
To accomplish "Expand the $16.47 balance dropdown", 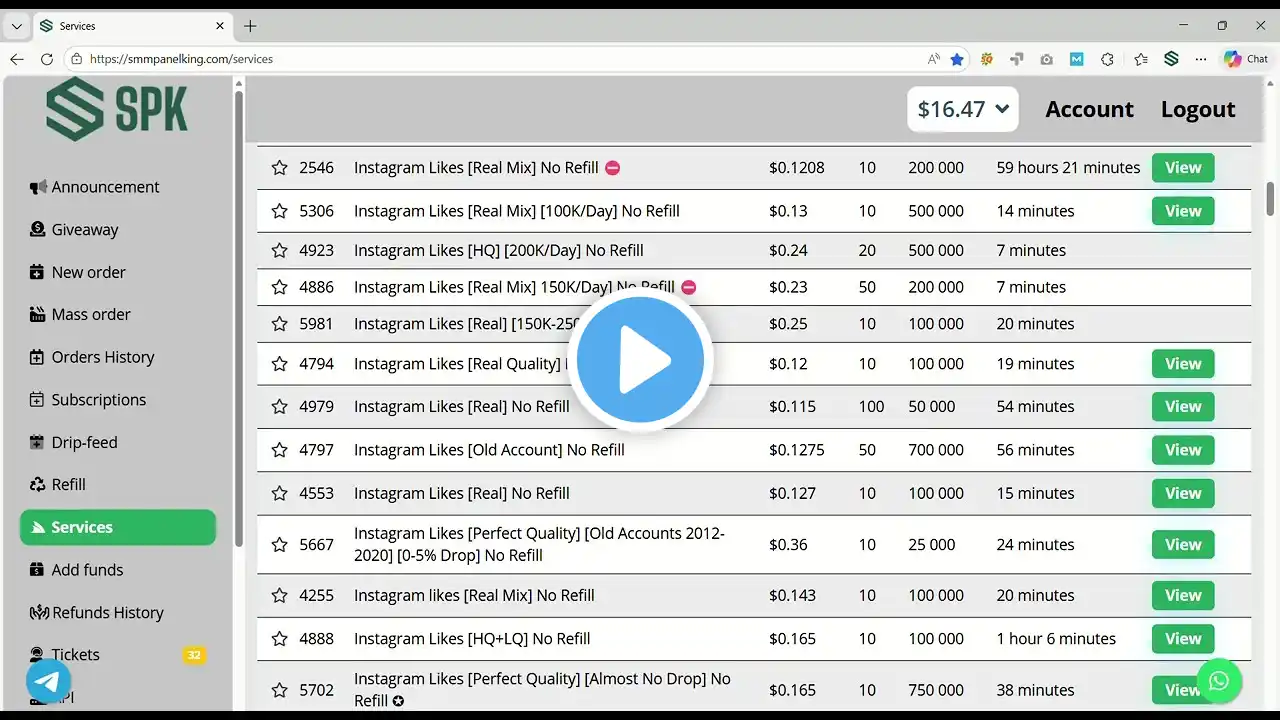I will (x=963, y=109).
